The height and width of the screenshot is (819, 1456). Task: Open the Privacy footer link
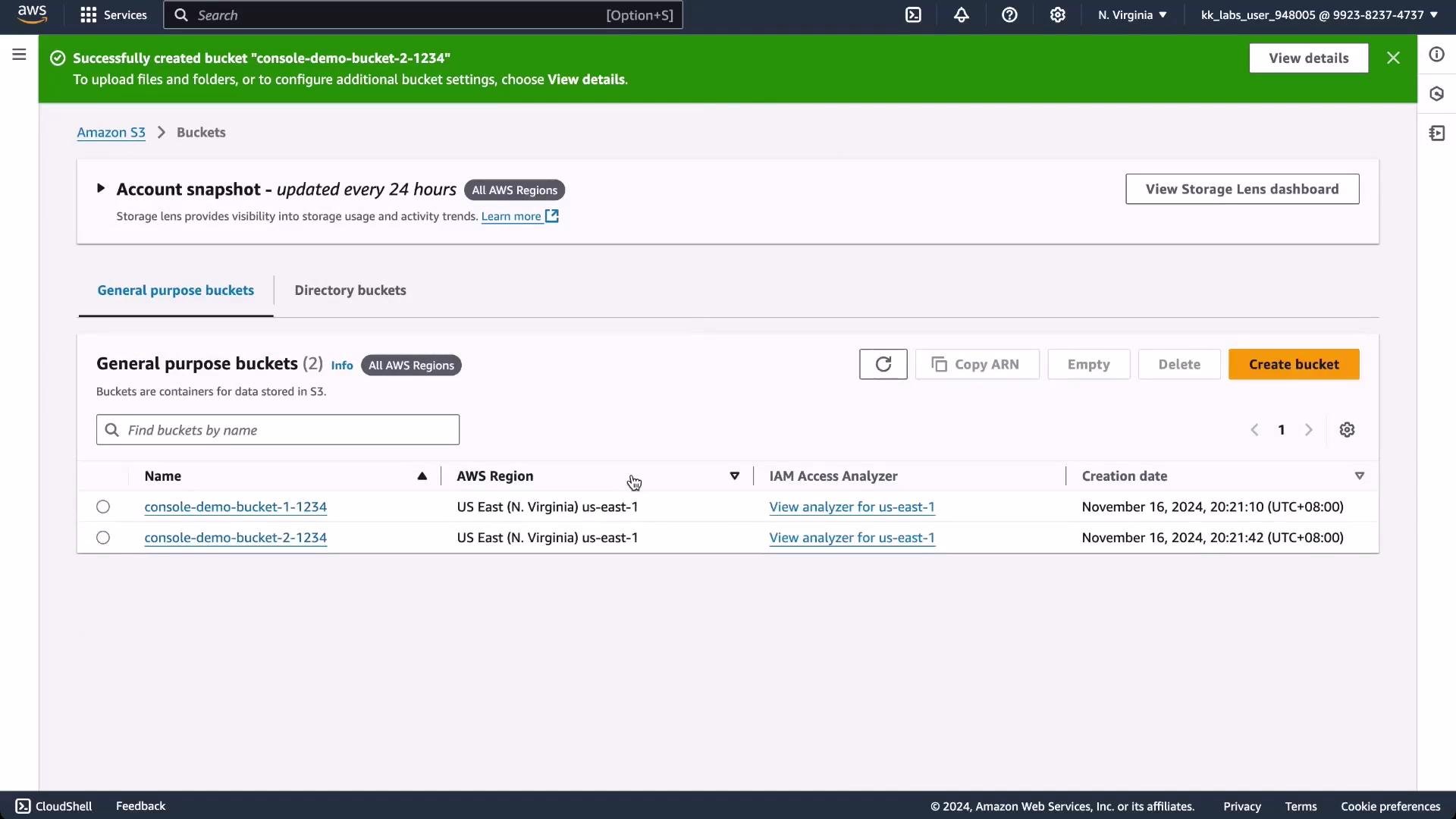click(x=1241, y=807)
